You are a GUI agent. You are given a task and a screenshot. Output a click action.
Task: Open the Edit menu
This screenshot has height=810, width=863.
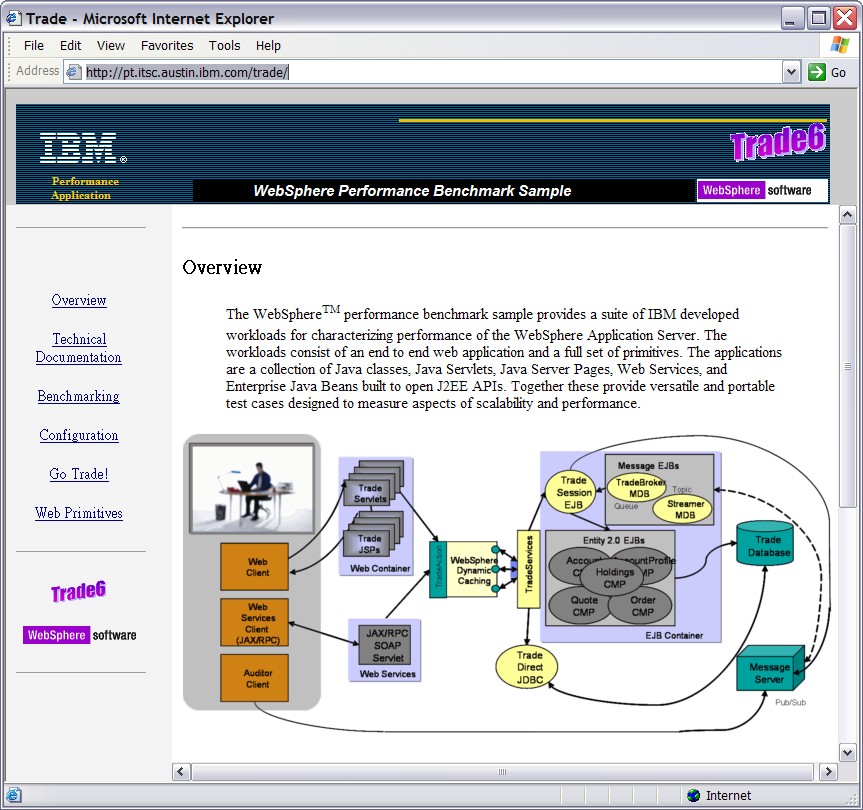[x=70, y=46]
